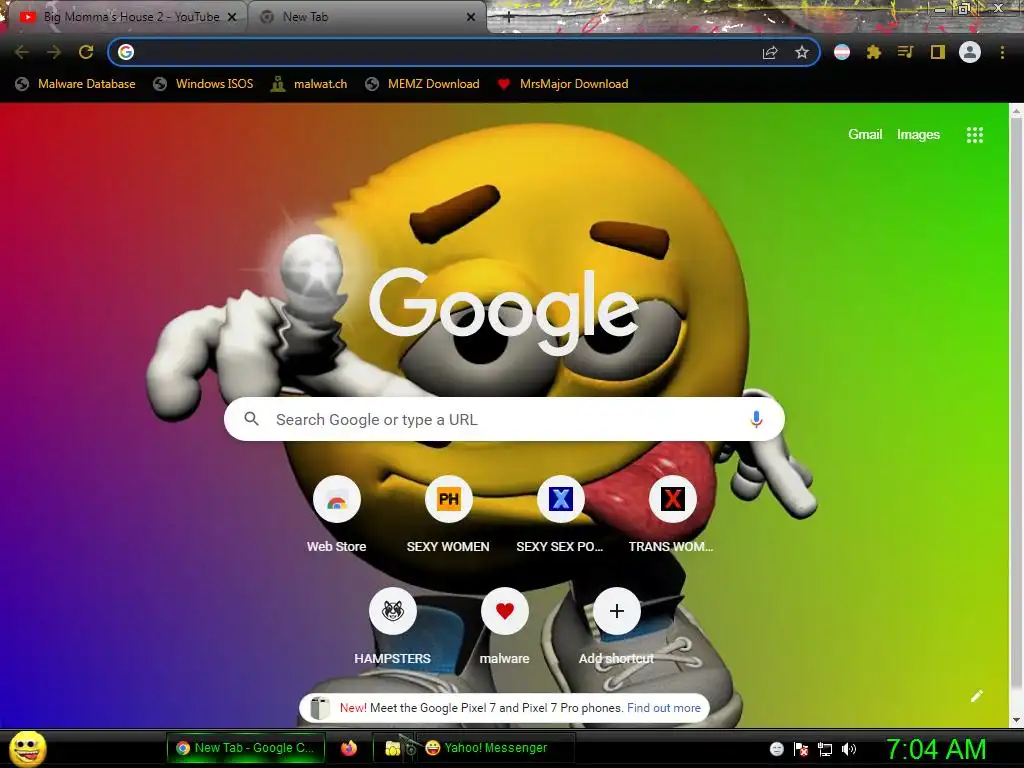Click the Customize Chrome pencil icon
Image resolution: width=1024 pixels, height=768 pixels.
[x=976, y=696]
